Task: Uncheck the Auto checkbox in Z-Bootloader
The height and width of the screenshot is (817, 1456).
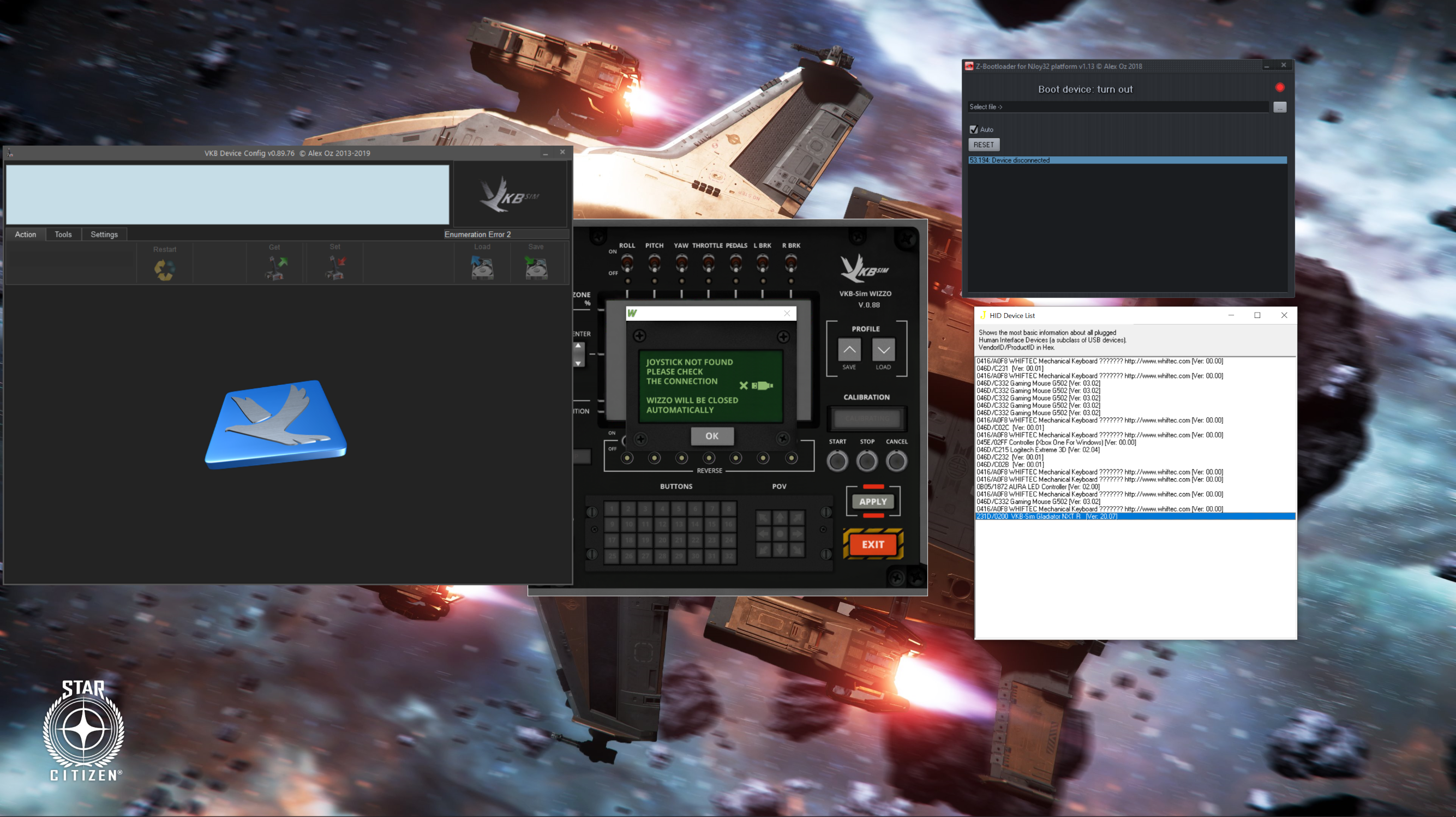Action: click(974, 129)
